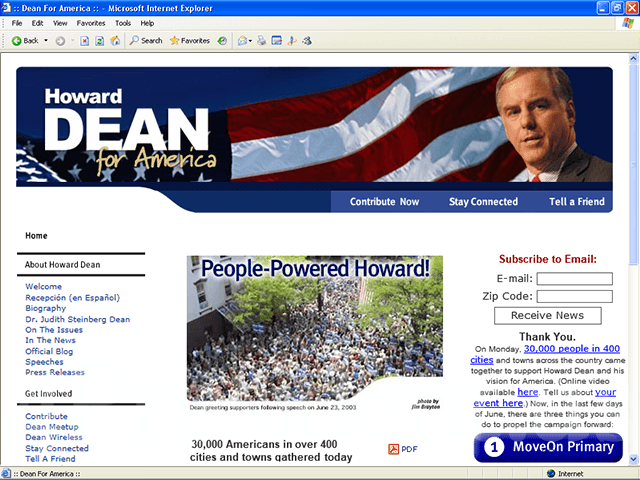Click the About Howard Dean section heading
The image size is (640, 480).
62,264
